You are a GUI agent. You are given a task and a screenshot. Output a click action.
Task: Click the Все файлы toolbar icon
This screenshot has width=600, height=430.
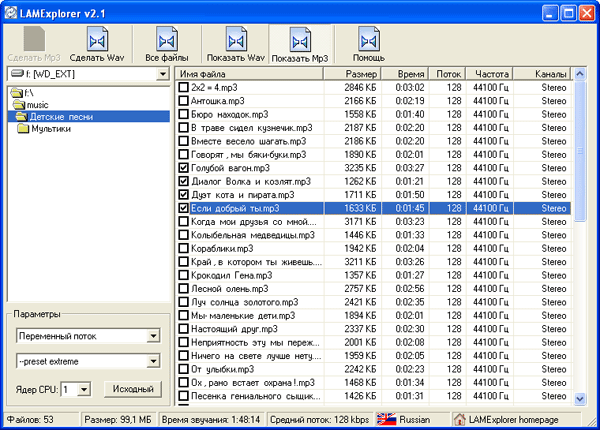pos(167,39)
